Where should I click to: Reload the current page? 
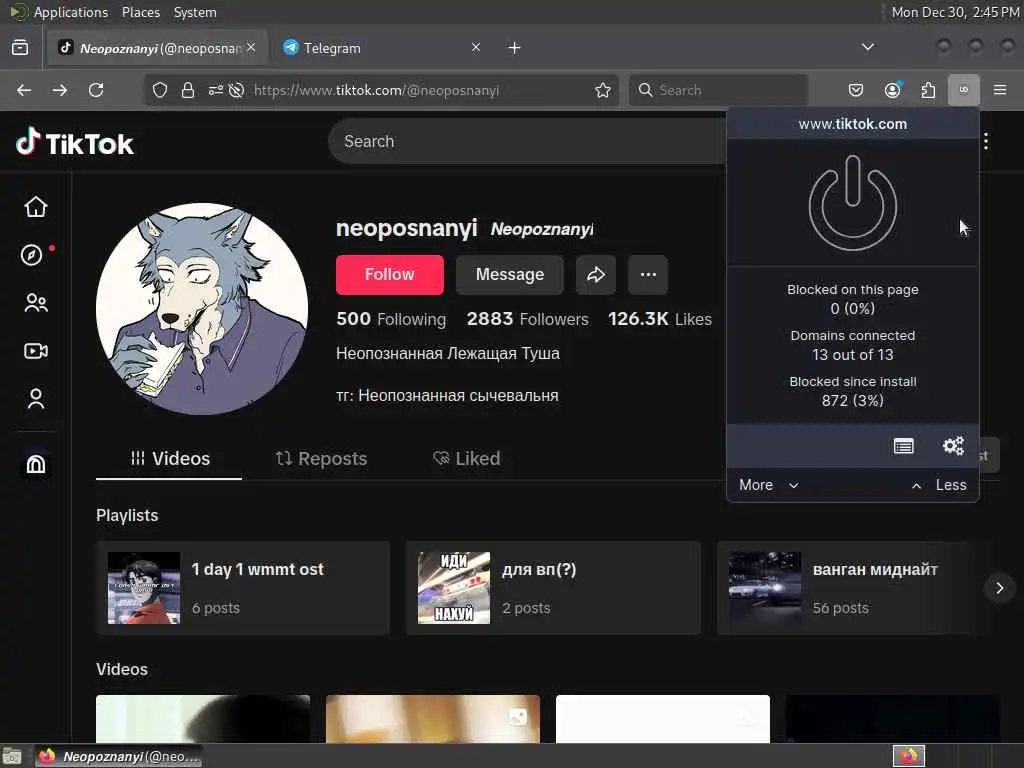(x=96, y=90)
